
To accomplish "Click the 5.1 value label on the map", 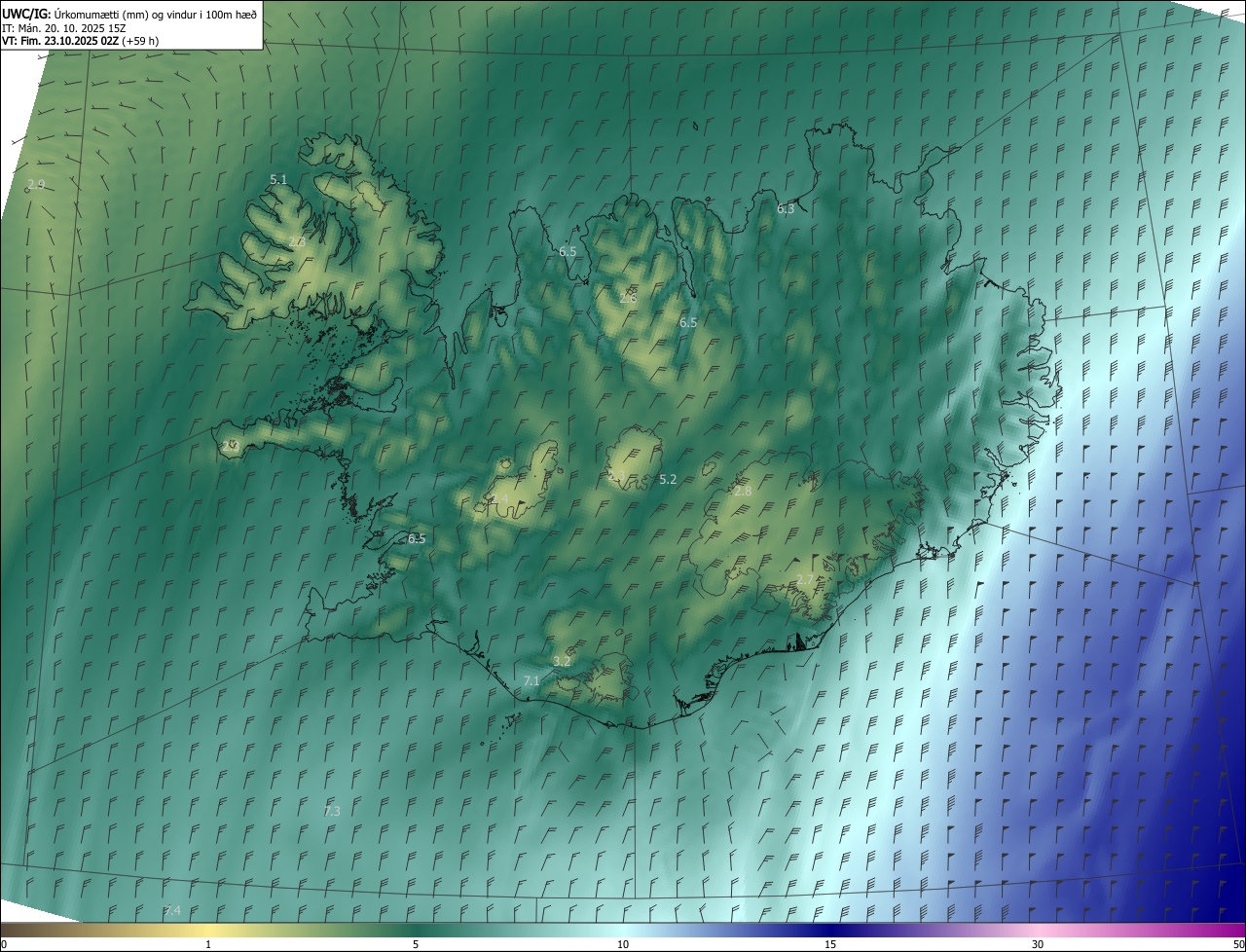I will [x=278, y=179].
